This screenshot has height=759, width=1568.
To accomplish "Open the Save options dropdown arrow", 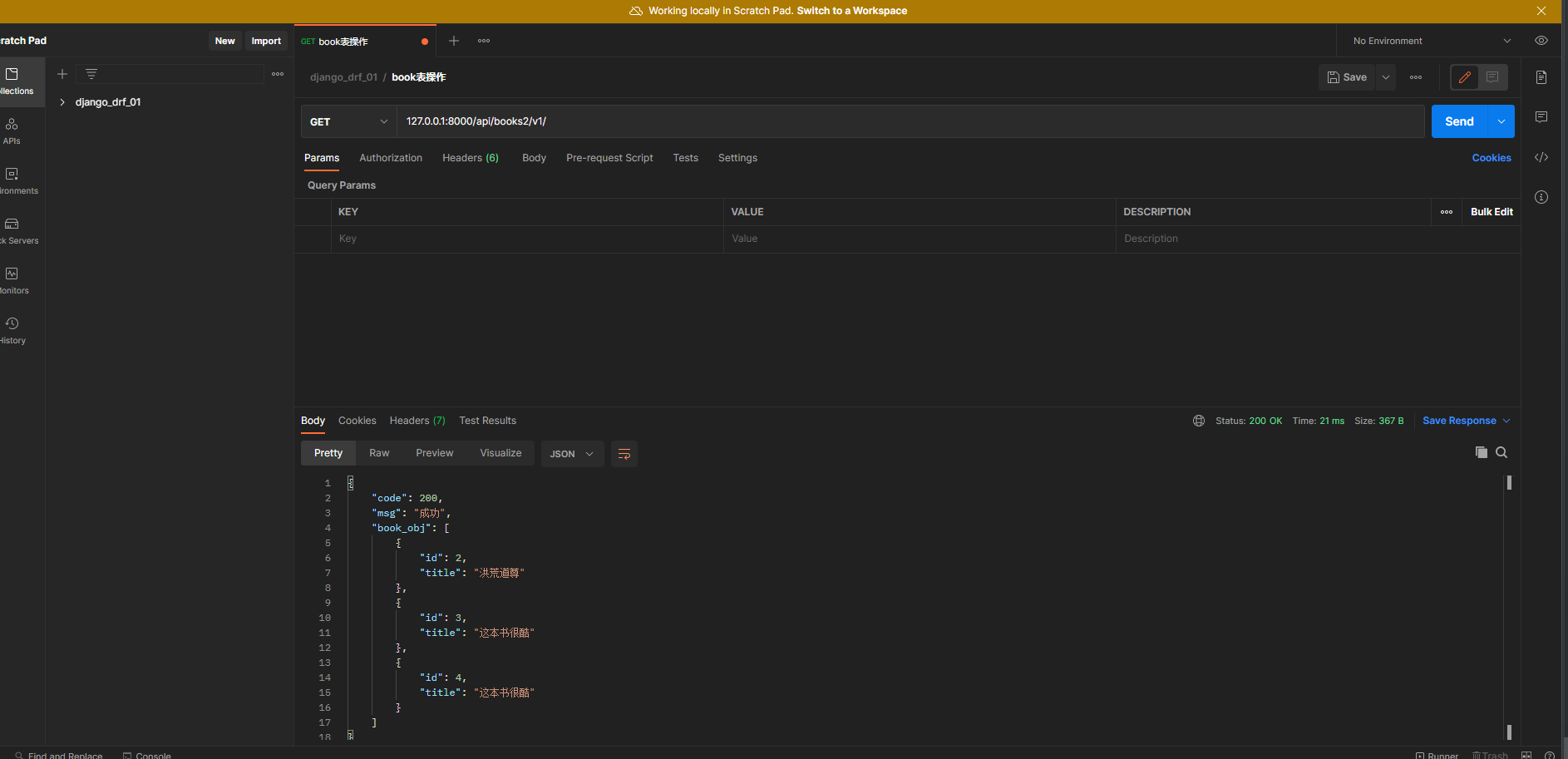I will coord(1386,77).
